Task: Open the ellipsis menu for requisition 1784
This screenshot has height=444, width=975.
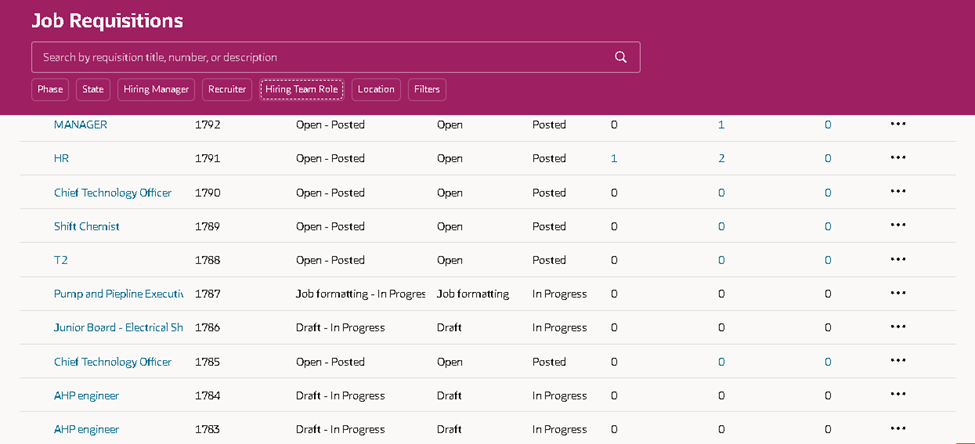Action: click(898, 395)
